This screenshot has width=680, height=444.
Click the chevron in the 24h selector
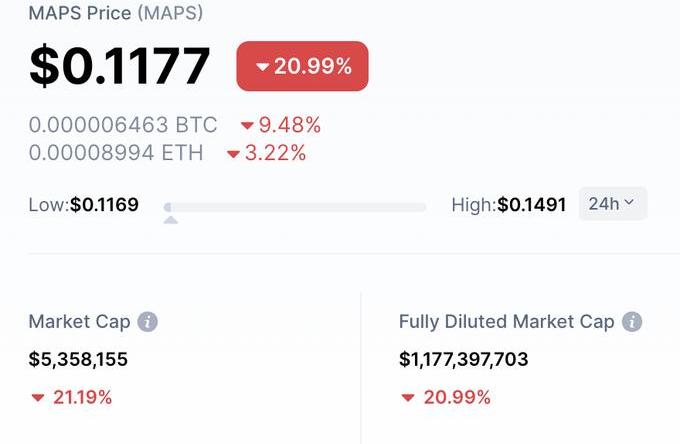(x=629, y=204)
